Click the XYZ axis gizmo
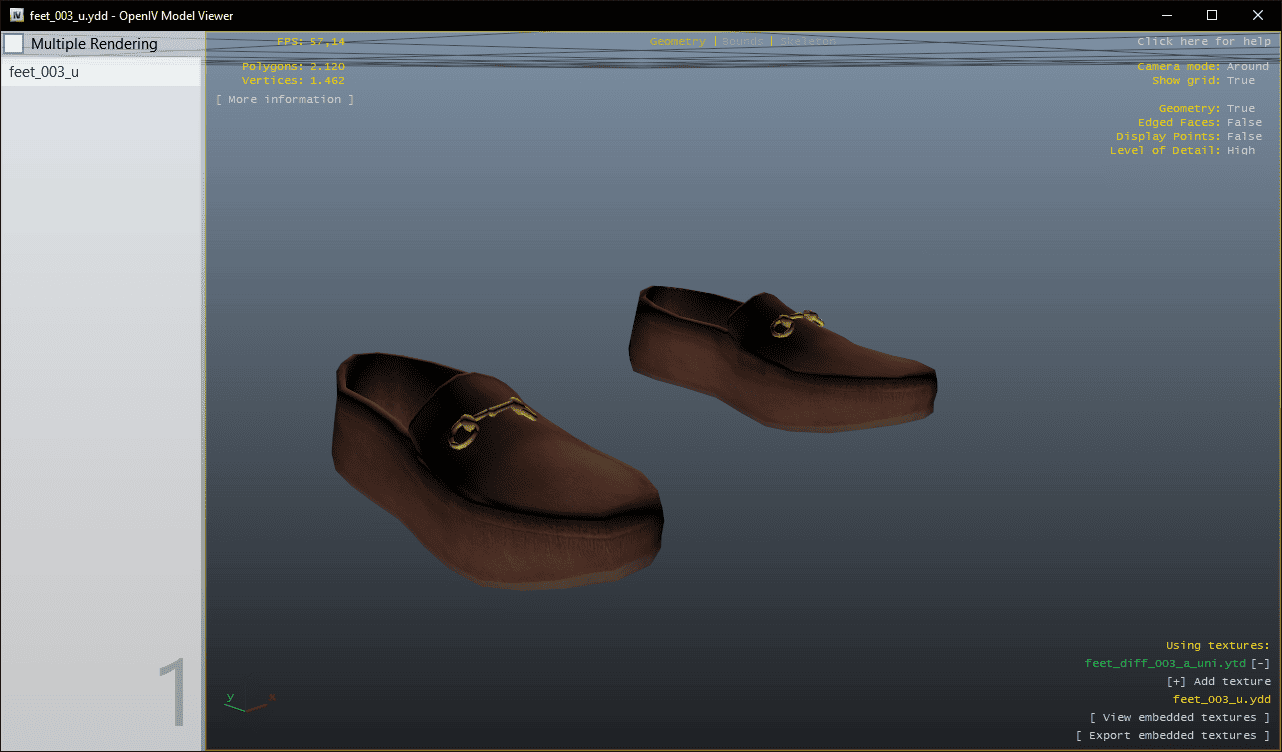The image size is (1282, 752). [248, 701]
